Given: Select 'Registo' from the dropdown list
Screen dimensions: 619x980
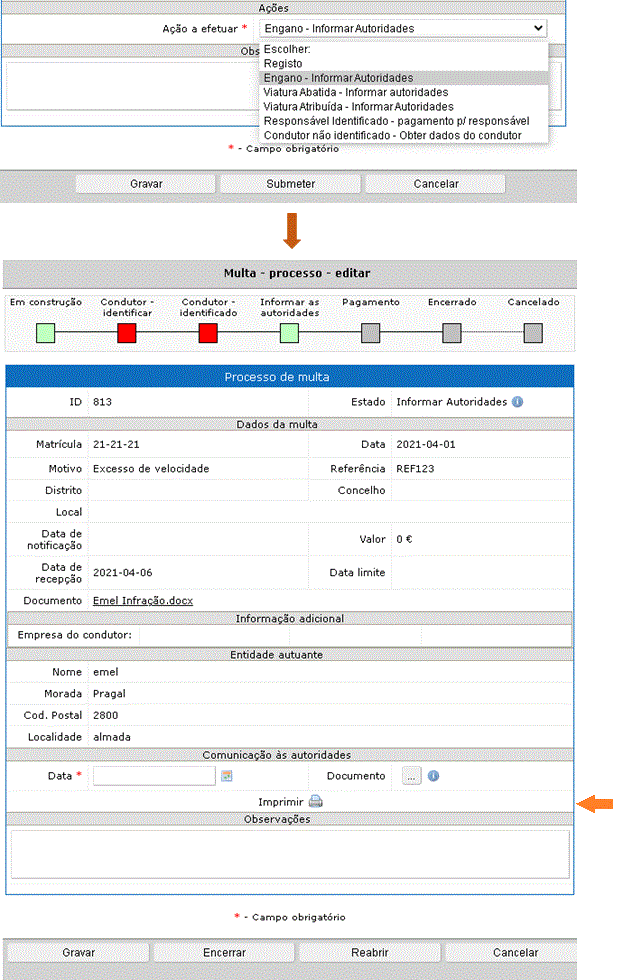Looking at the screenshot, I should point(283,63).
